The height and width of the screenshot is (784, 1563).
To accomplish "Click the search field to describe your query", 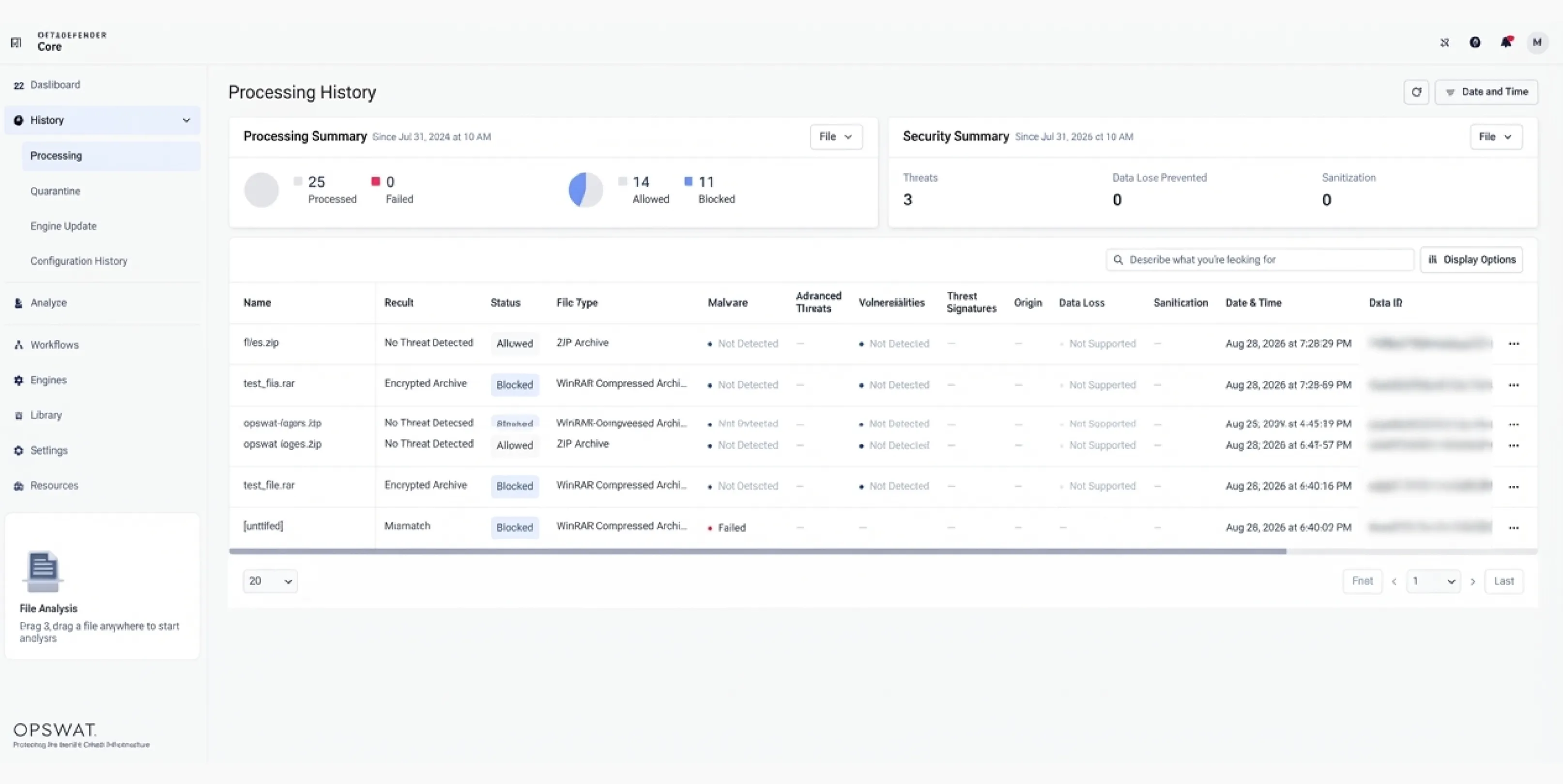I will pyautogui.click(x=1259, y=259).
